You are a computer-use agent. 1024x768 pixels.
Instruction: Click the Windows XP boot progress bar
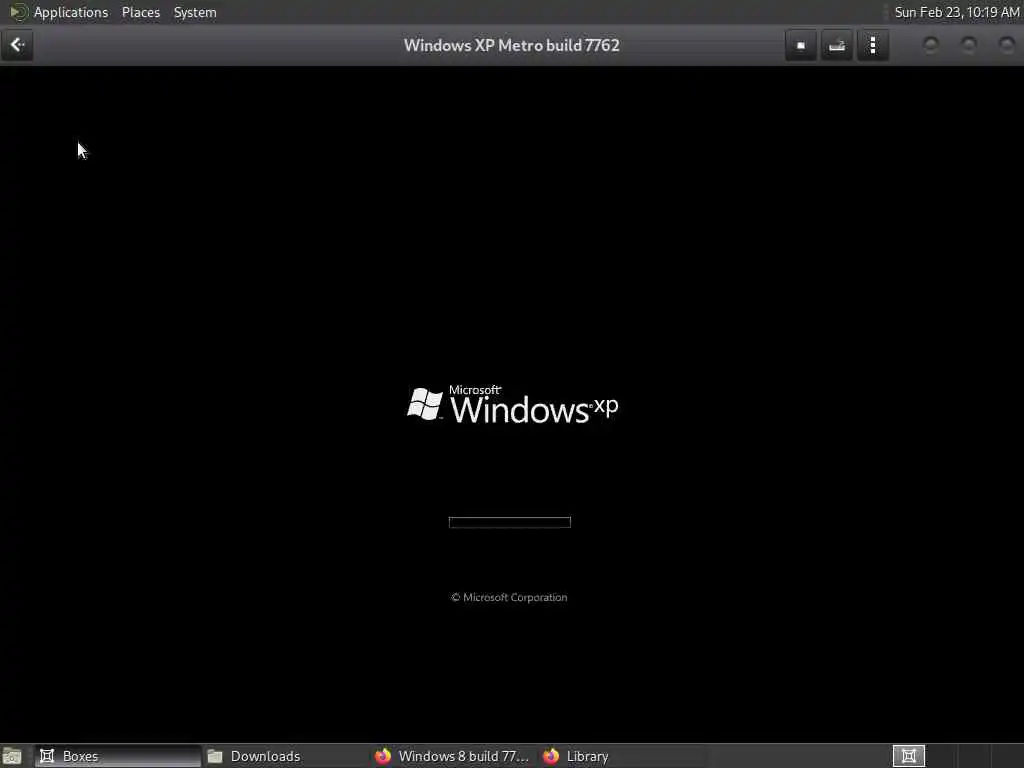pyautogui.click(x=509, y=522)
